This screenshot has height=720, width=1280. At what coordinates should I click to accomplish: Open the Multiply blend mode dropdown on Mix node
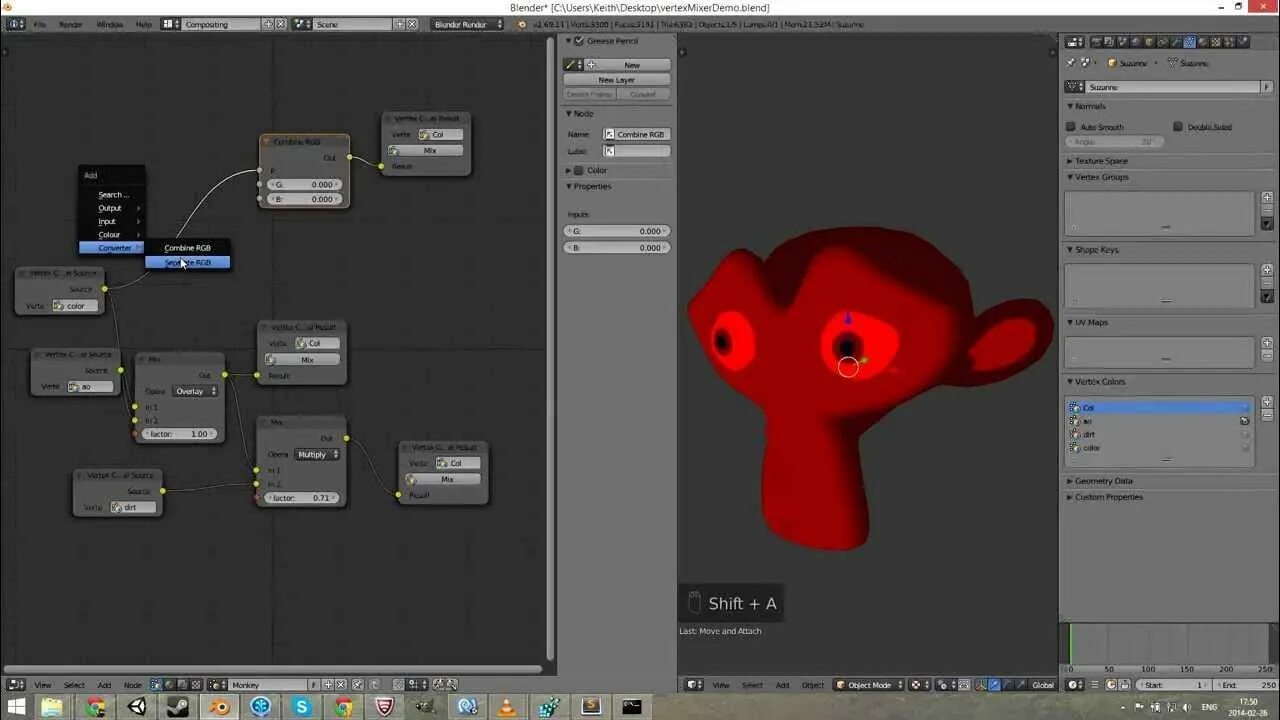(316, 454)
